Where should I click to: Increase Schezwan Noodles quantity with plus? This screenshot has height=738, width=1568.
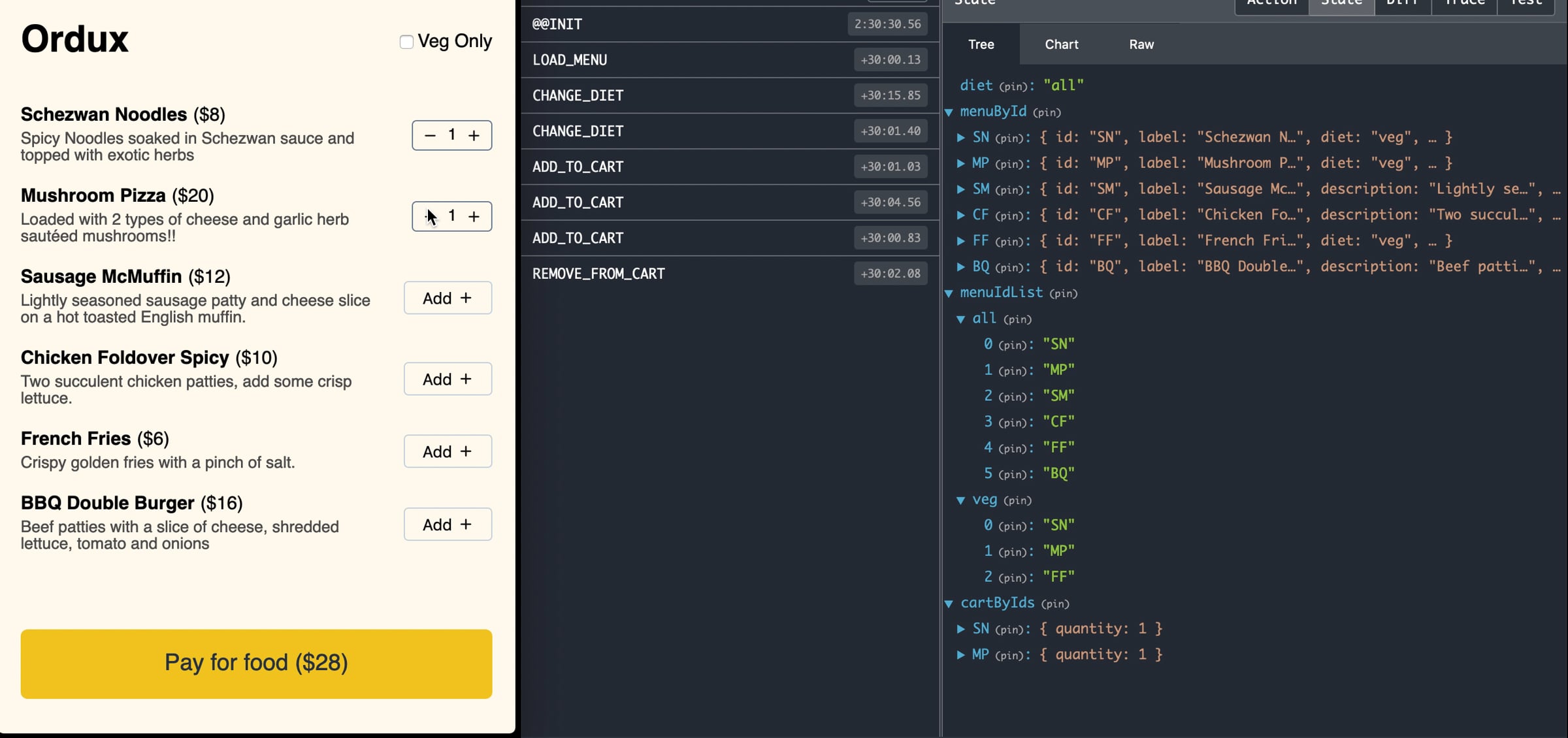474,135
